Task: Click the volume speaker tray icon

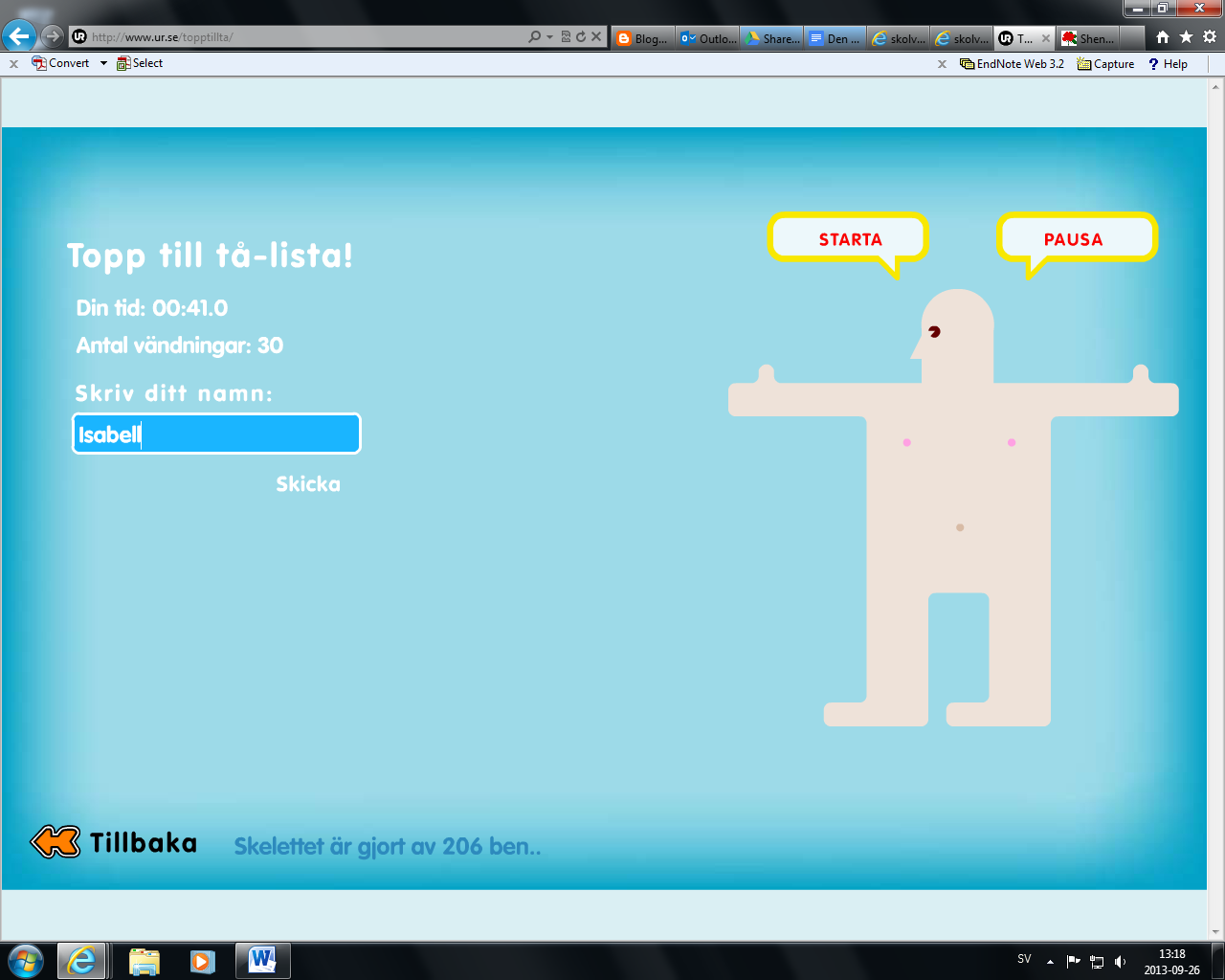Action: [1121, 962]
